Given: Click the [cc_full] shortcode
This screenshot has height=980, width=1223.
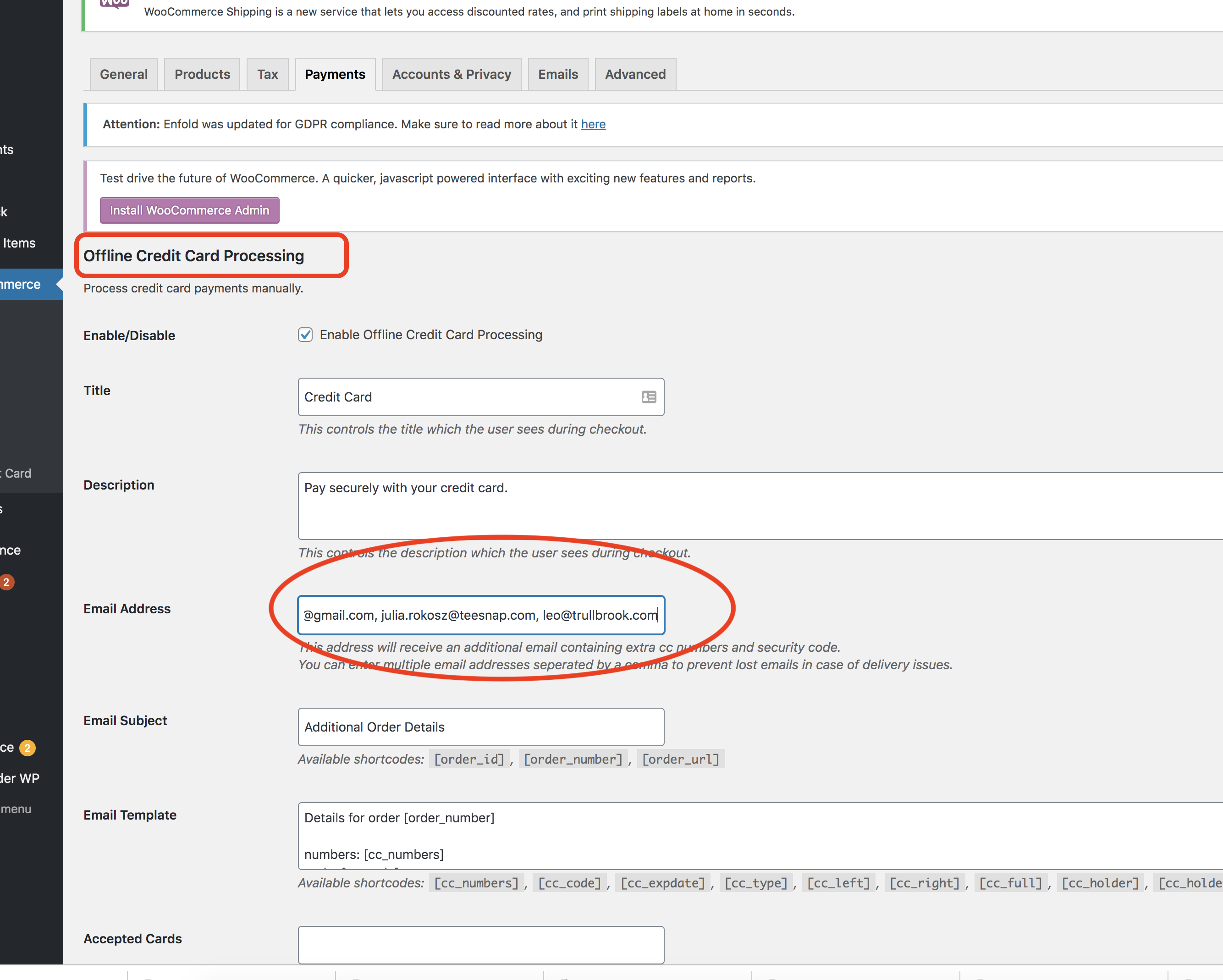Looking at the screenshot, I should [x=1011, y=883].
